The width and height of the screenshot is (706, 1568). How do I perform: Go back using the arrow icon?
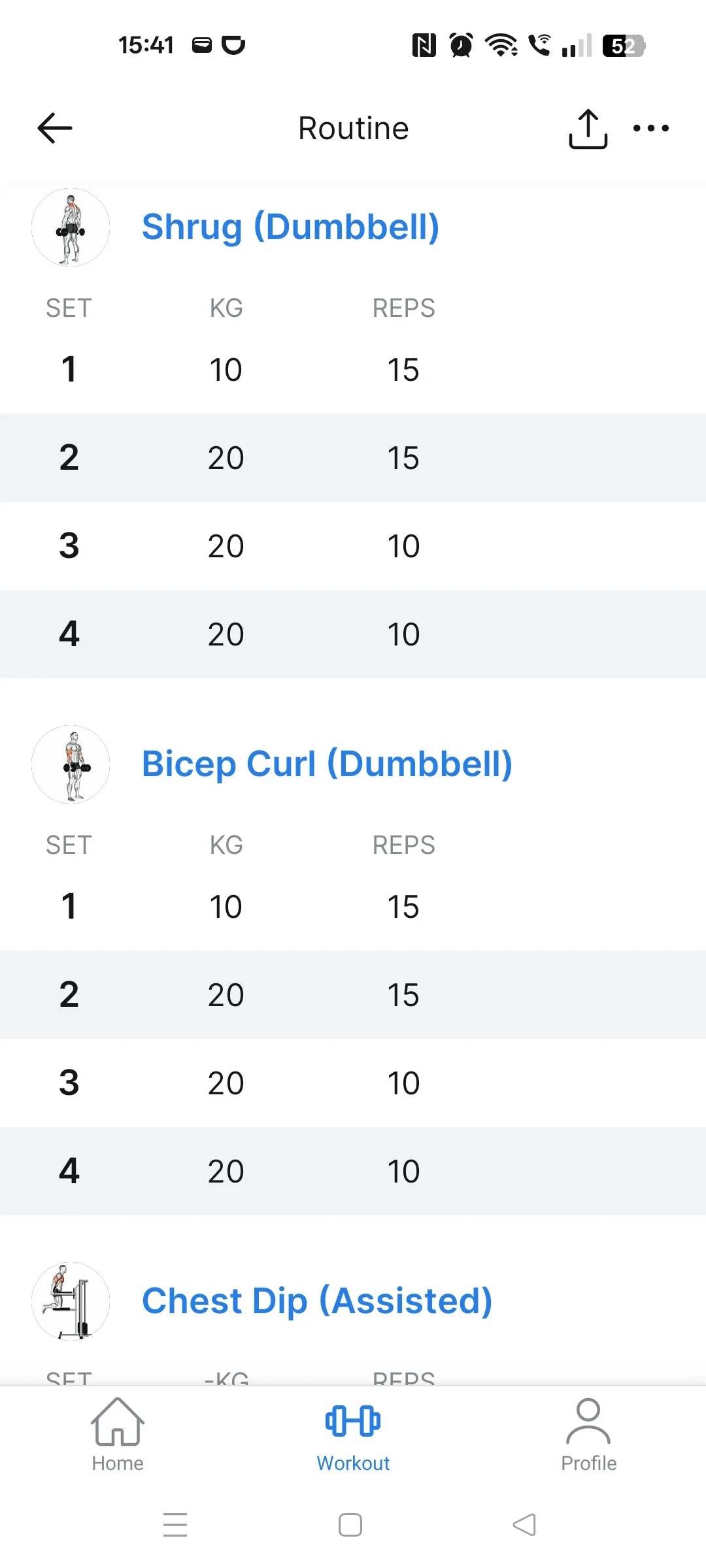[55, 128]
